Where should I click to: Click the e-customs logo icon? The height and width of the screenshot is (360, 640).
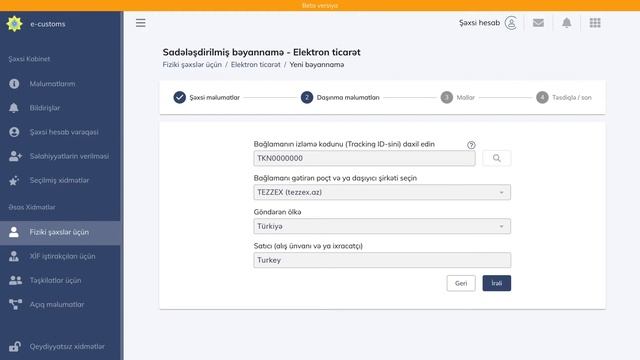[14, 24]
